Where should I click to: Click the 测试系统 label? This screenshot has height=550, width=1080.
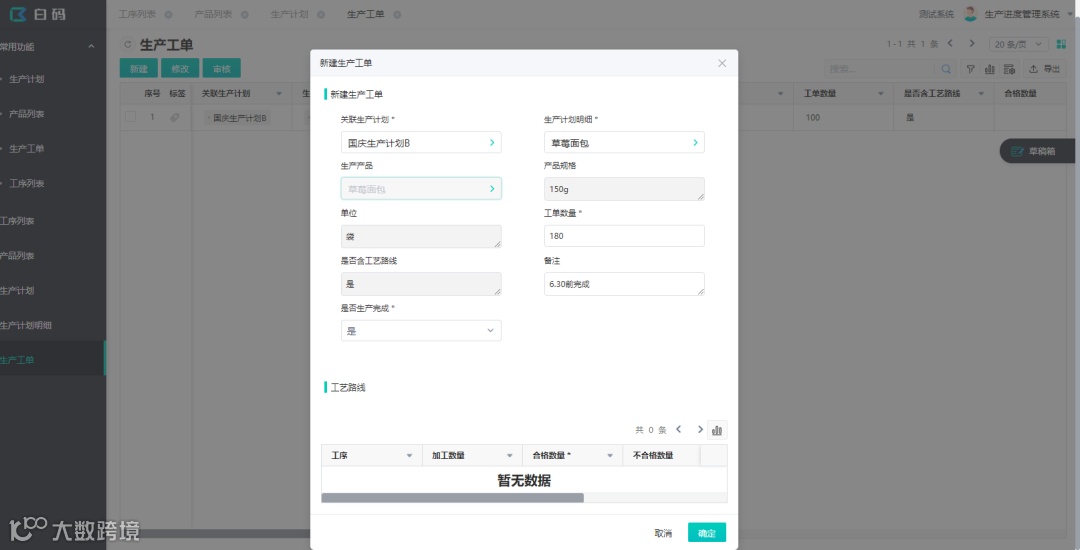coord(936,14)
